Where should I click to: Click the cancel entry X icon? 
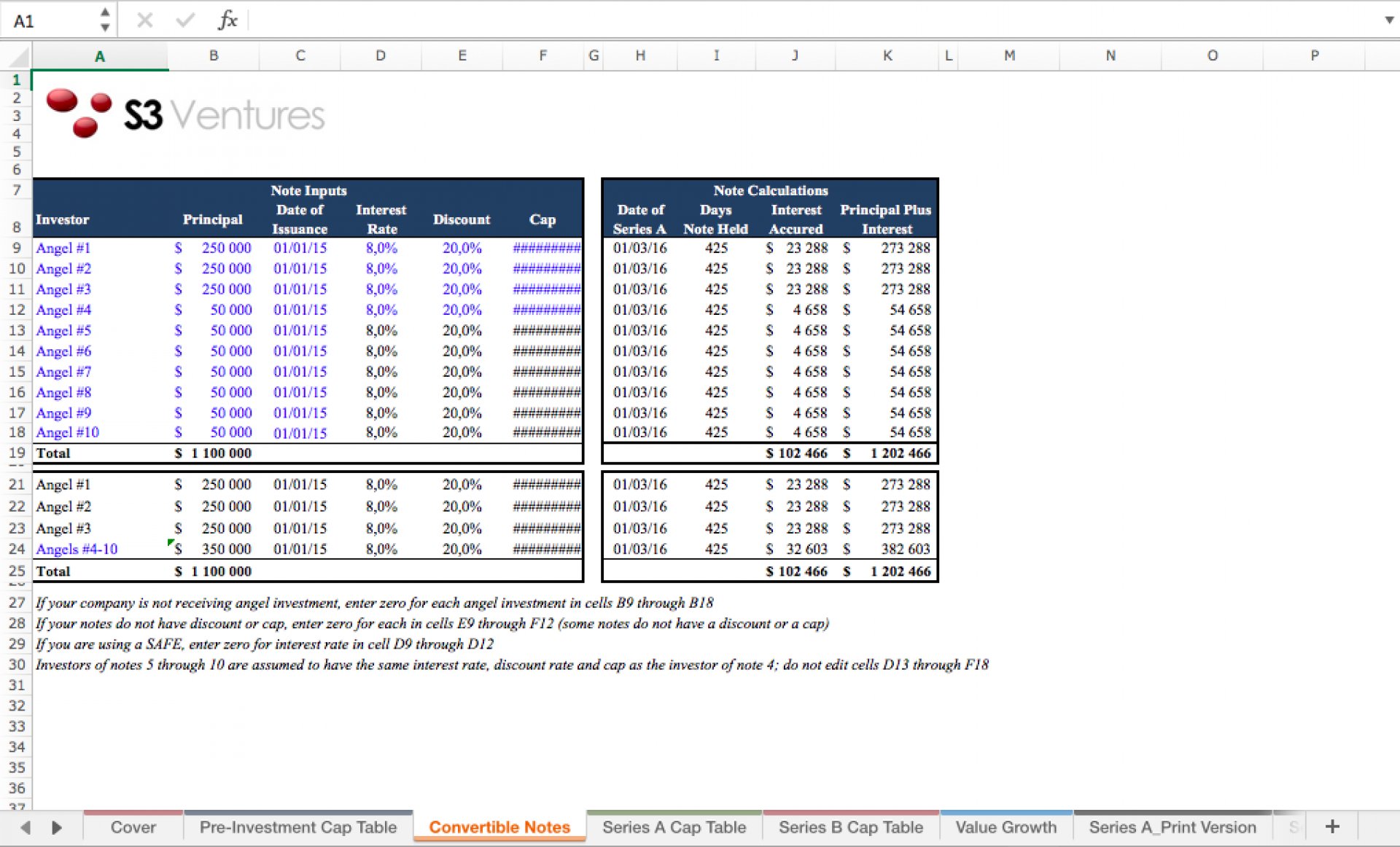coord(145,20)
